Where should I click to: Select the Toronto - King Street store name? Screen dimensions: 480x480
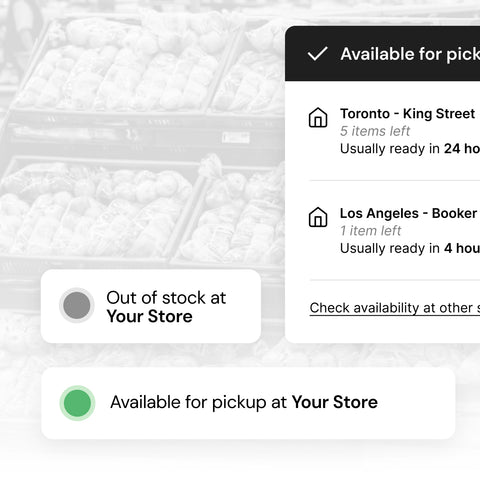[x=407, y=114]
